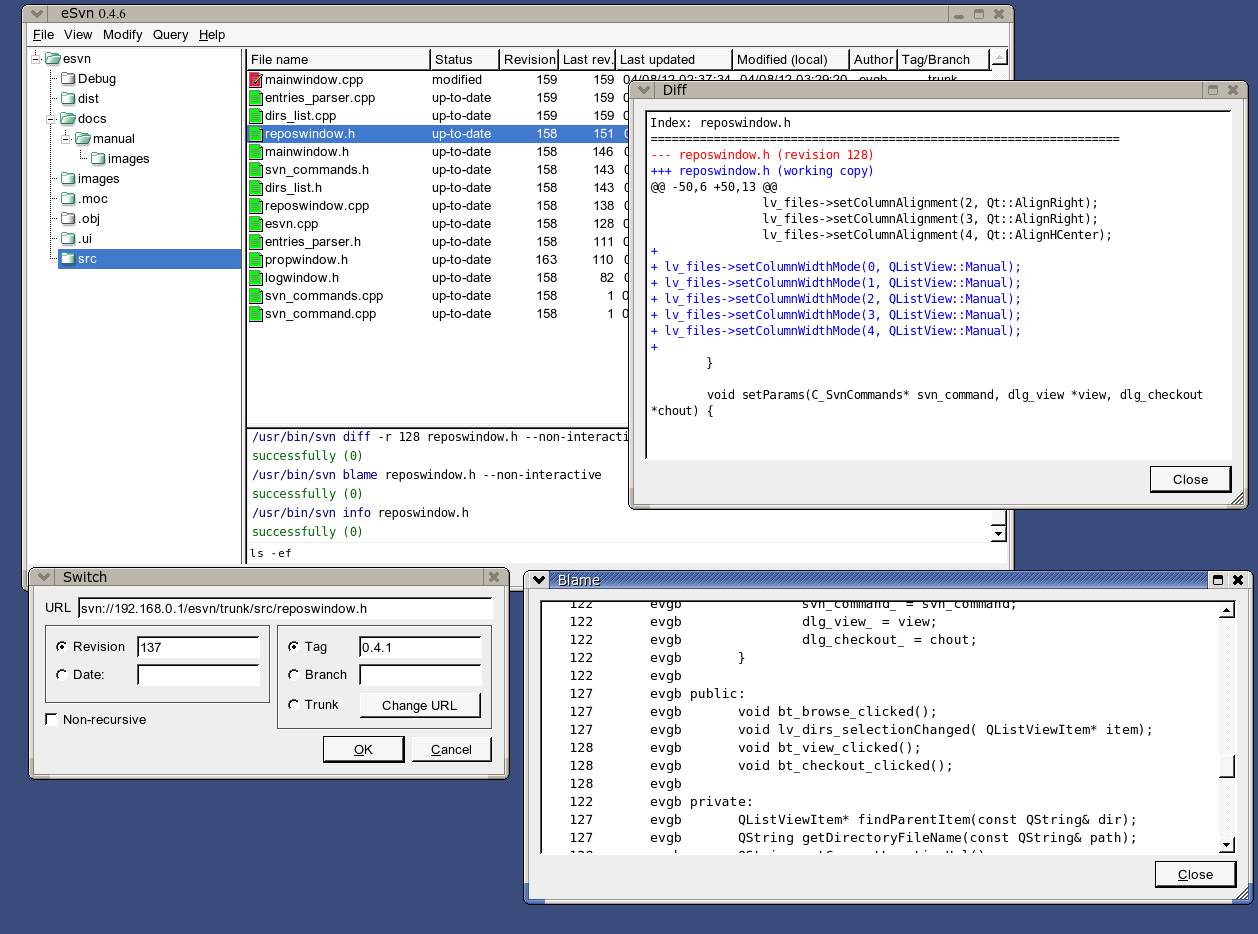The width and height of the screenshot is (1258, 934).
Task: Open the View menu
Action: pyautogui.click(x=78, y=34)
